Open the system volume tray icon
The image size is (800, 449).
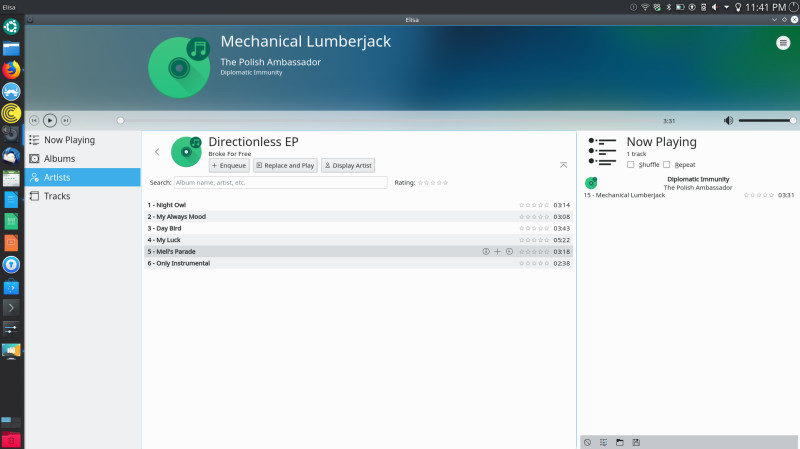pyautogui.click(x=715, y=7)
